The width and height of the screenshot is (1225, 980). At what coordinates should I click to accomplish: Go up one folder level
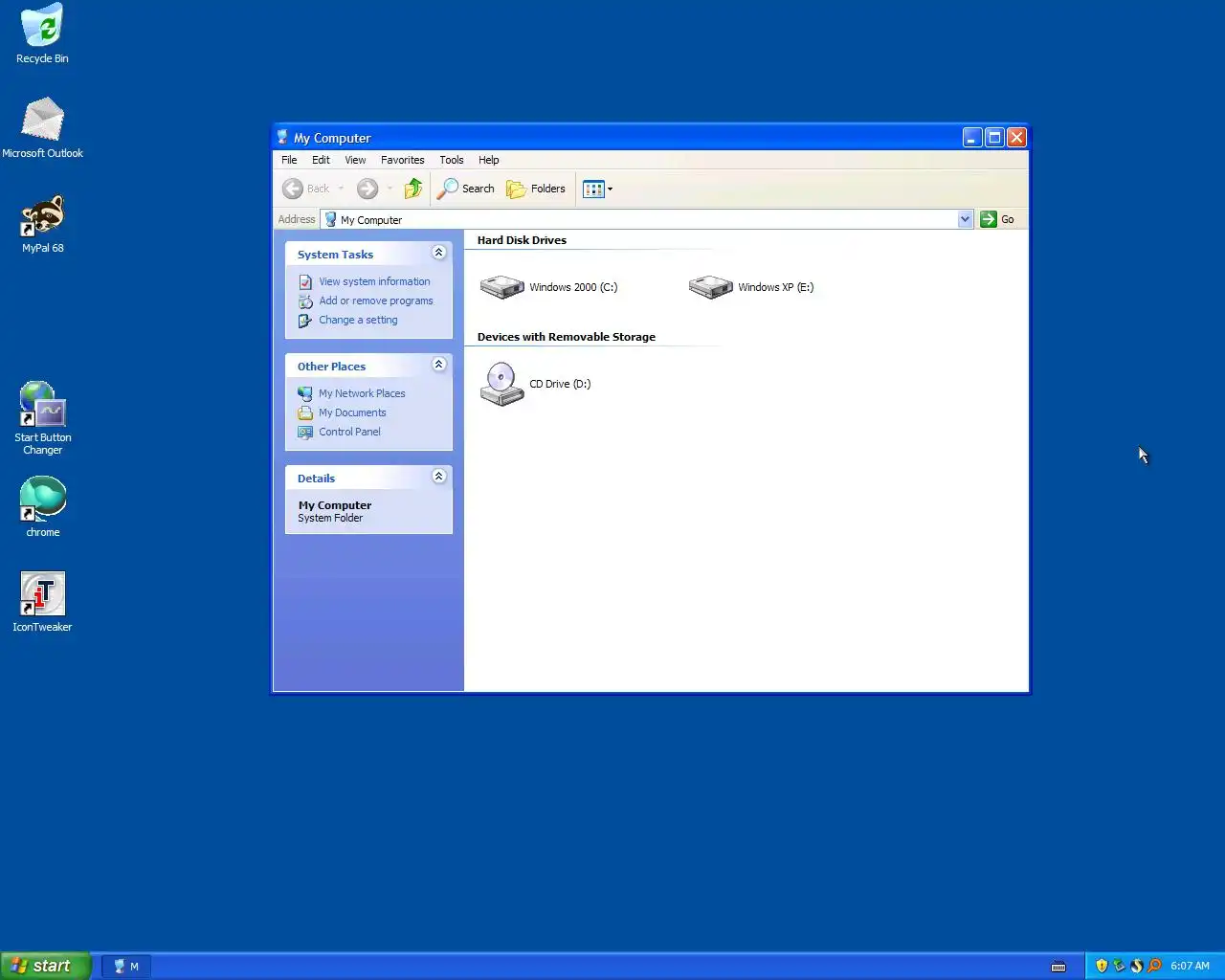click(413, 189)
